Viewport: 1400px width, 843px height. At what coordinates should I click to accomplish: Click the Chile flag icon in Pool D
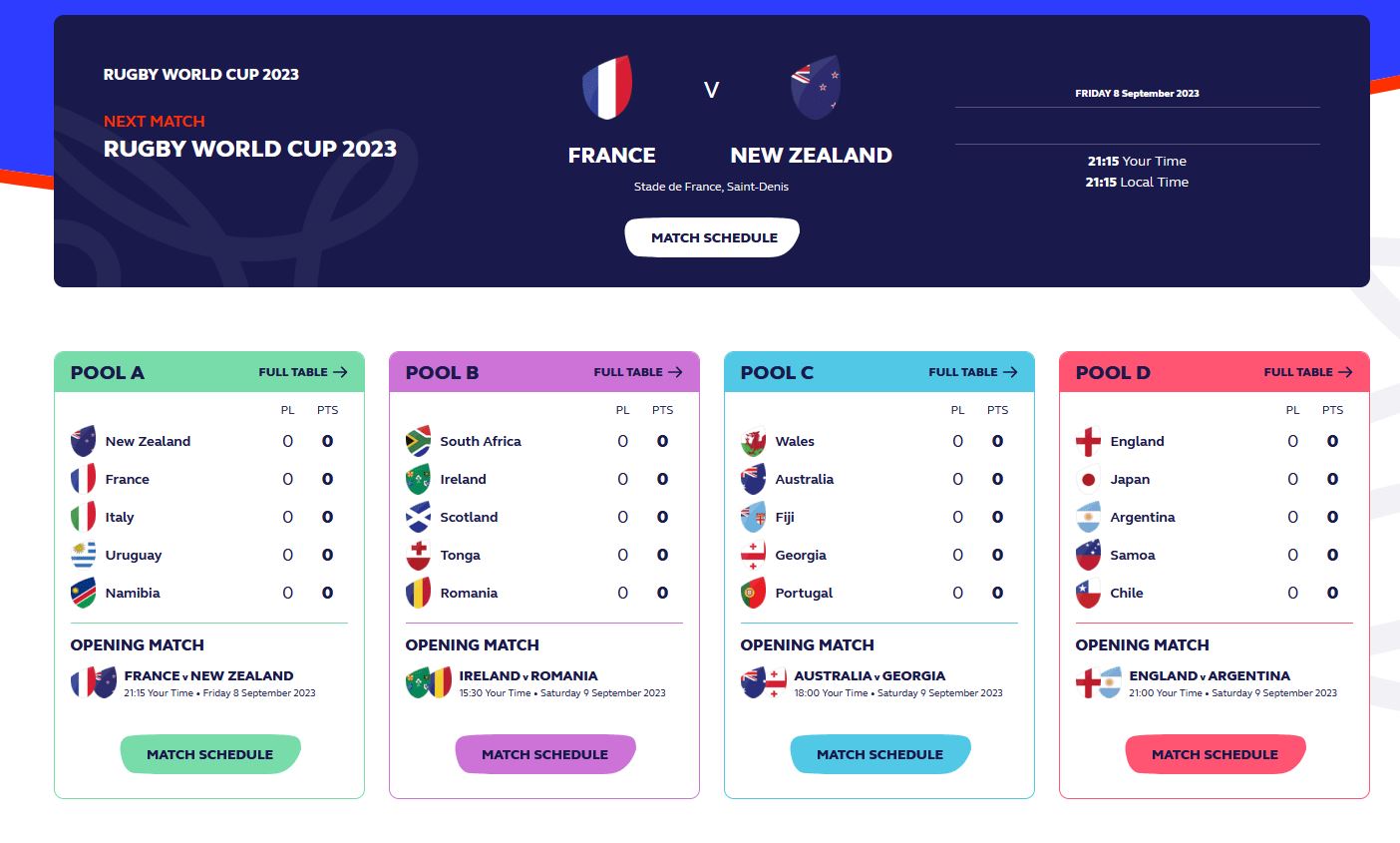tap(1088, 593)
